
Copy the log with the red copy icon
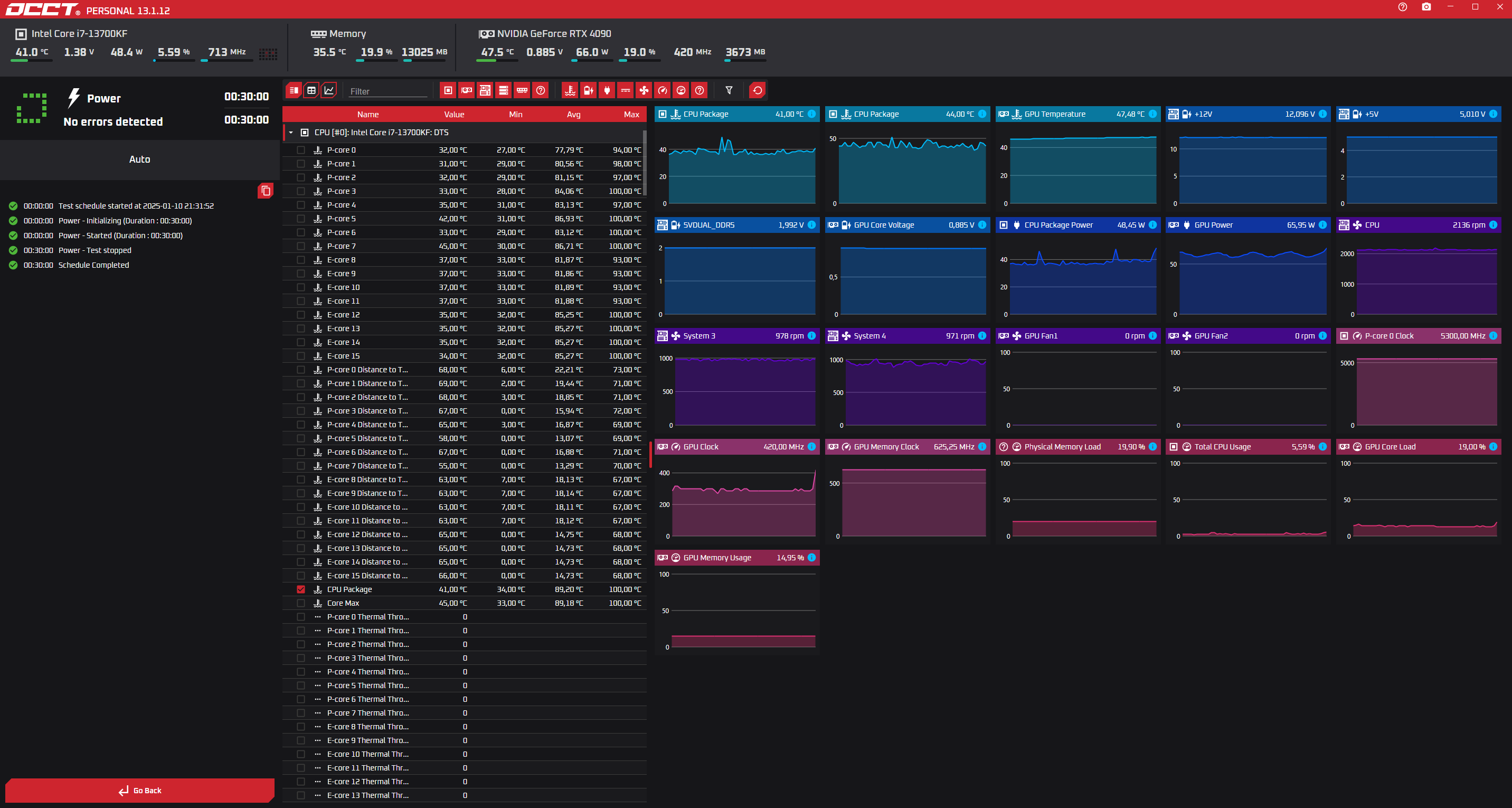pyautogui.click(x=266, y=190)
